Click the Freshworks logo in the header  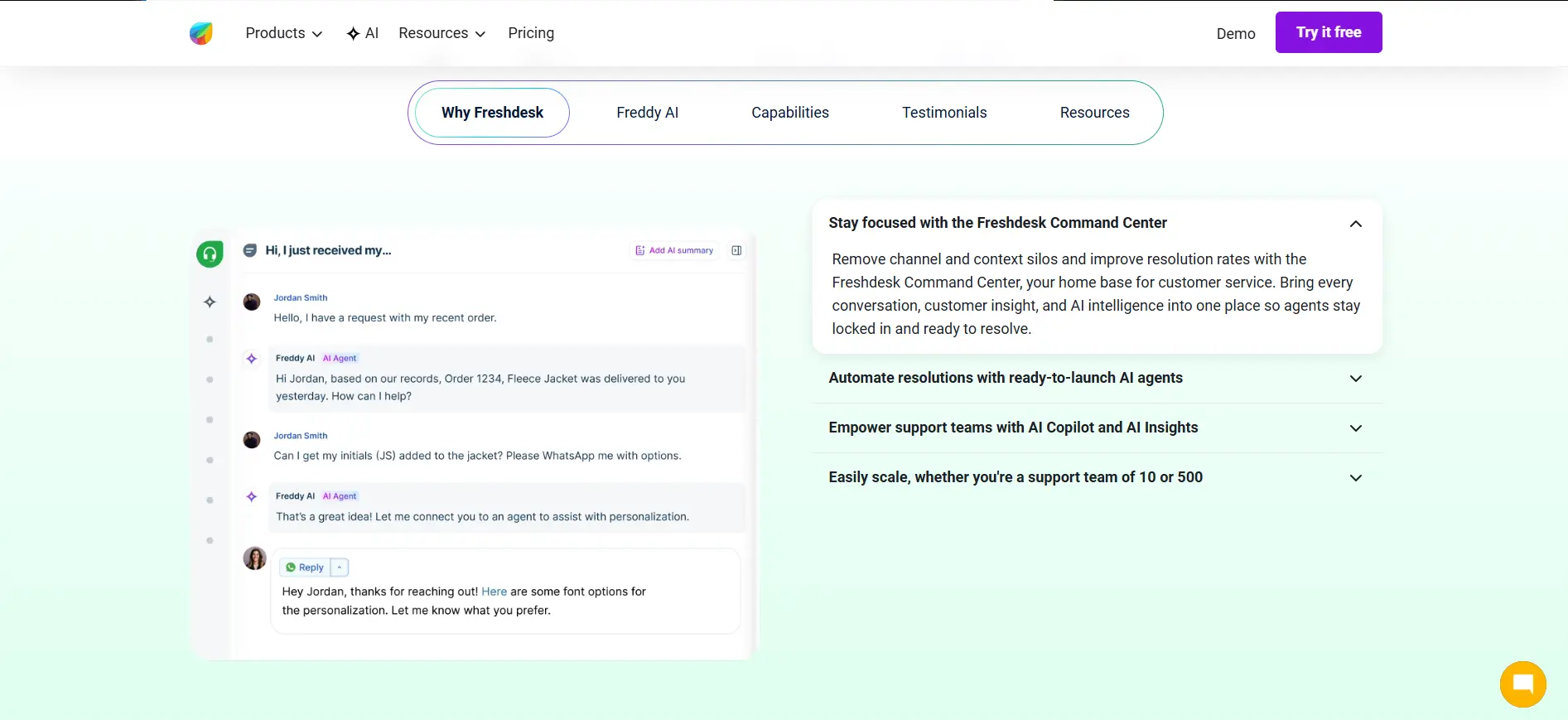[201, 33]
